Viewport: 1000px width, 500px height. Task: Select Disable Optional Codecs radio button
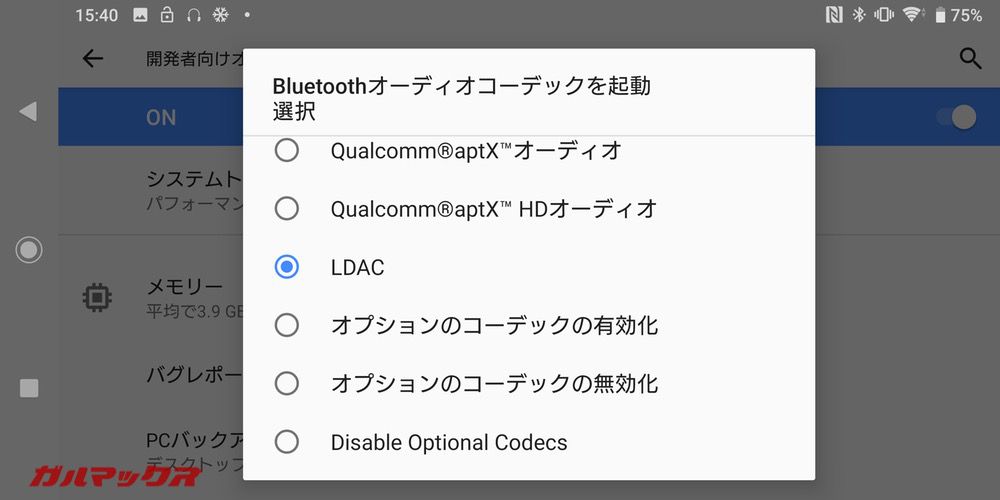[287, 442]
